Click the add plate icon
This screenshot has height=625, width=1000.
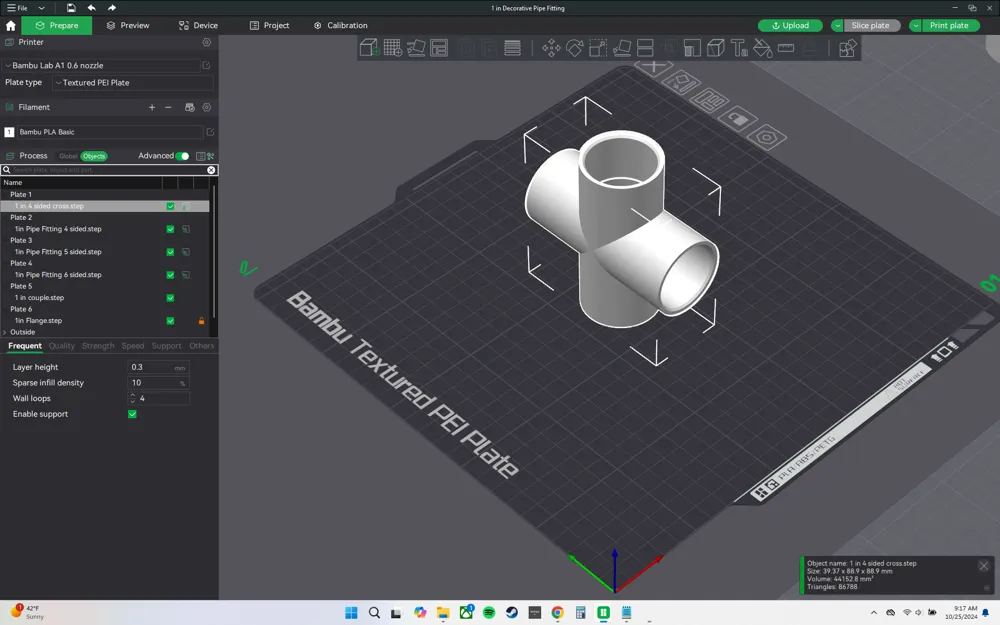[x=391, y=47]
